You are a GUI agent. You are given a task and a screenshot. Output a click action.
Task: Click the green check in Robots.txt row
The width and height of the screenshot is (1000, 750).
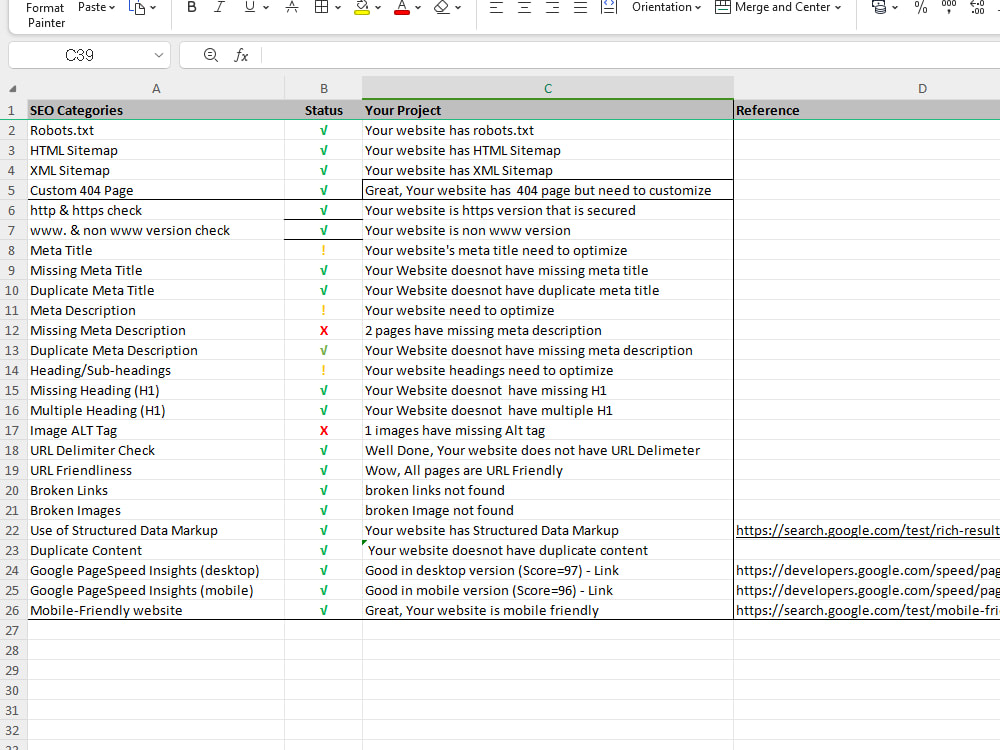point(323,130)
